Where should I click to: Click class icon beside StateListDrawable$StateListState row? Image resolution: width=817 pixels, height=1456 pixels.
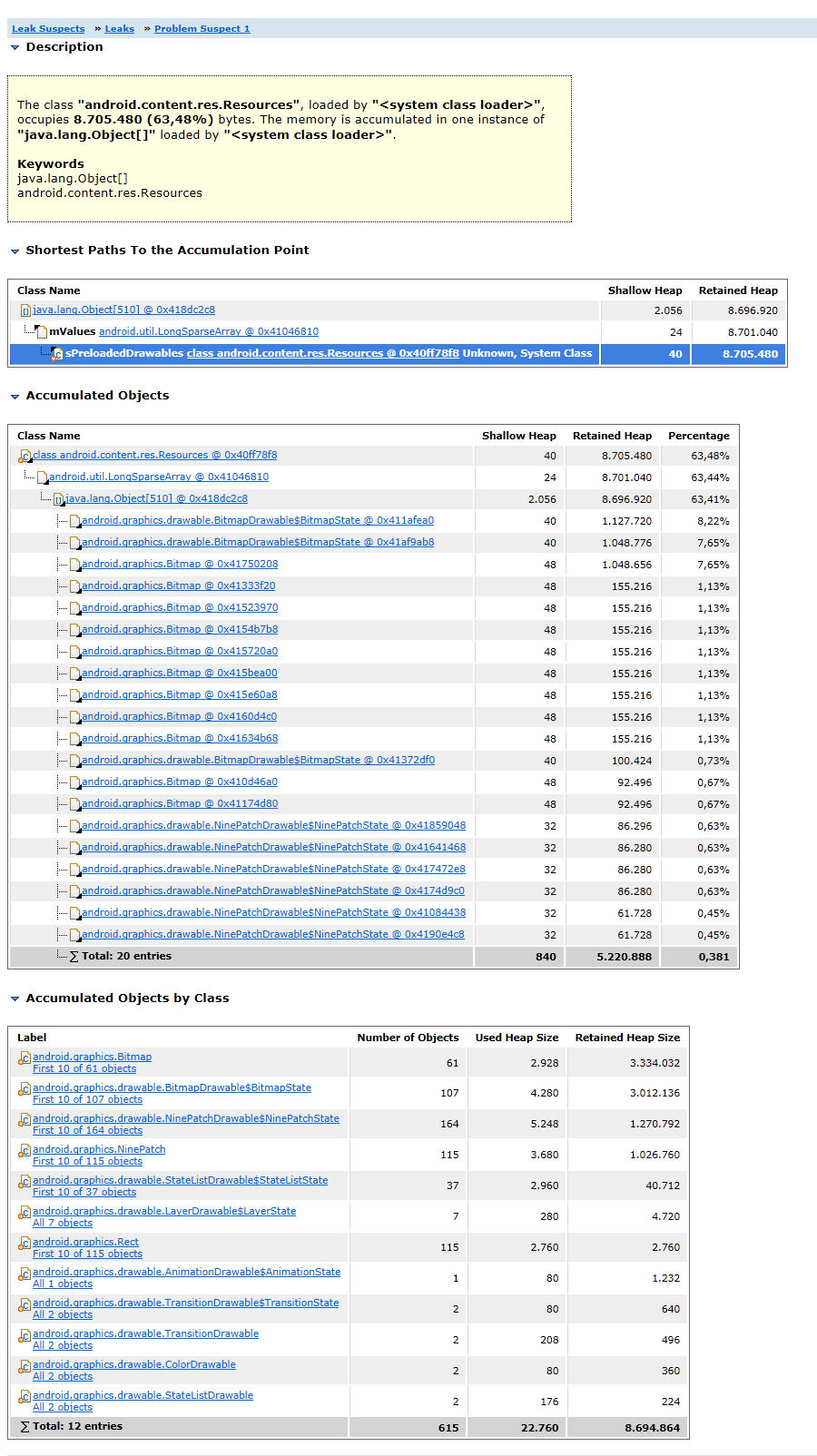[x=25, y=1182]
